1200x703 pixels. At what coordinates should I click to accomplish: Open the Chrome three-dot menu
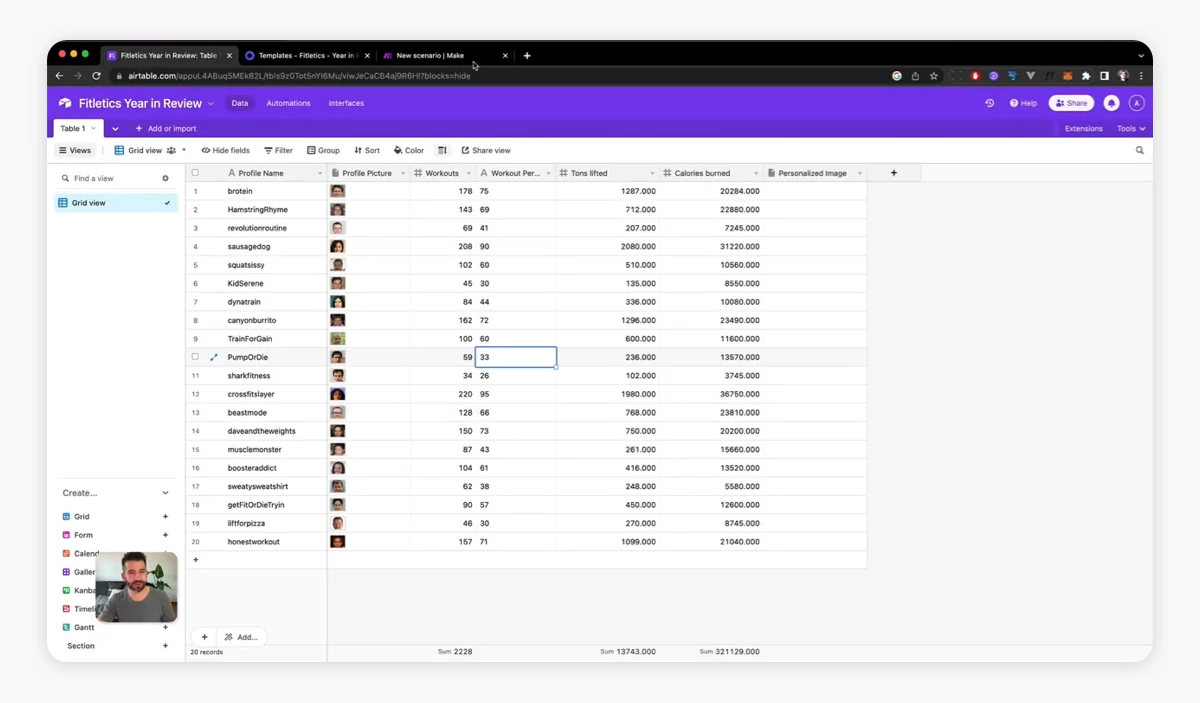(x=1141, y=76)
